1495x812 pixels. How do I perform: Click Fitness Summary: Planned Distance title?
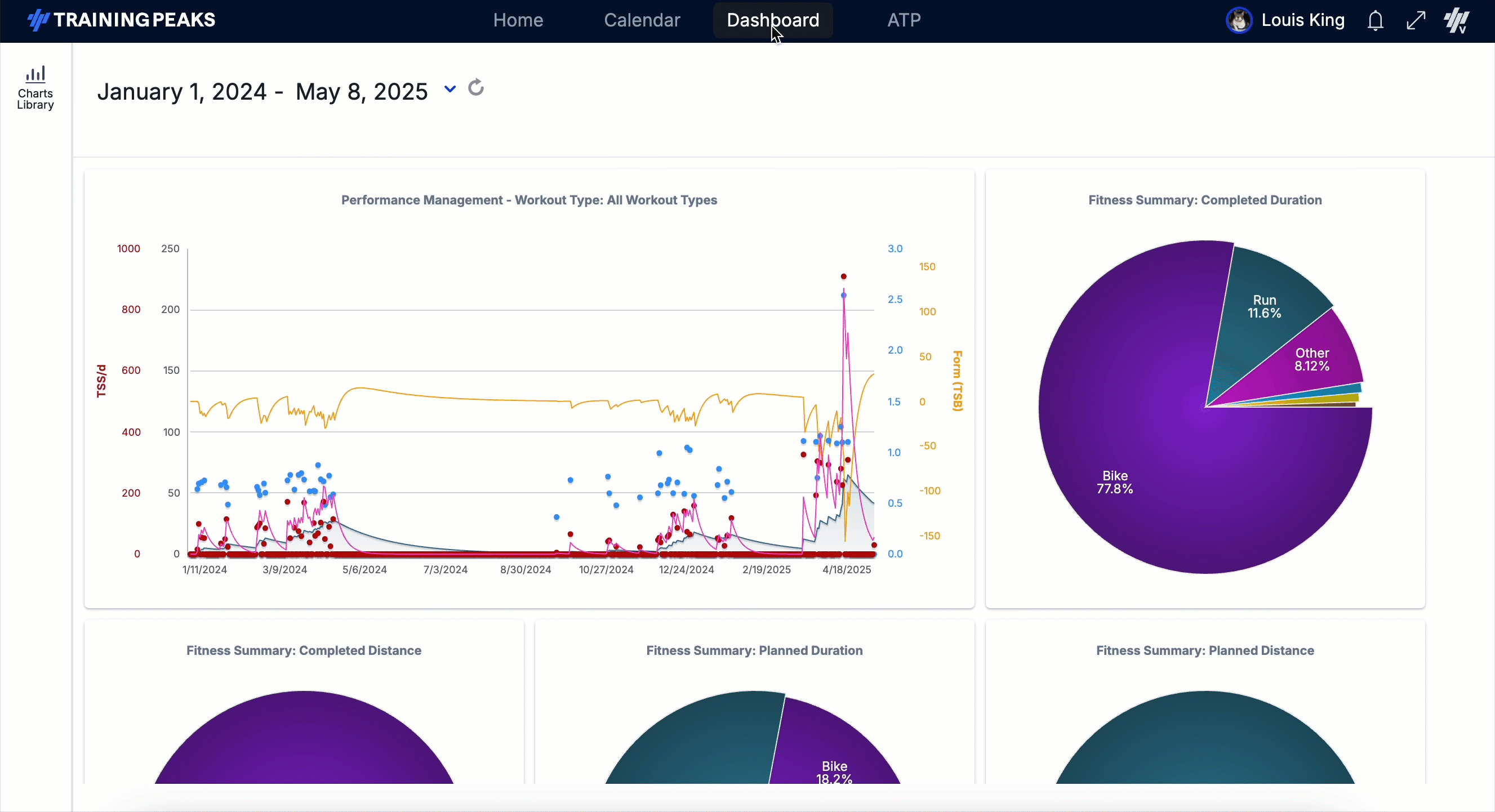1205,650
